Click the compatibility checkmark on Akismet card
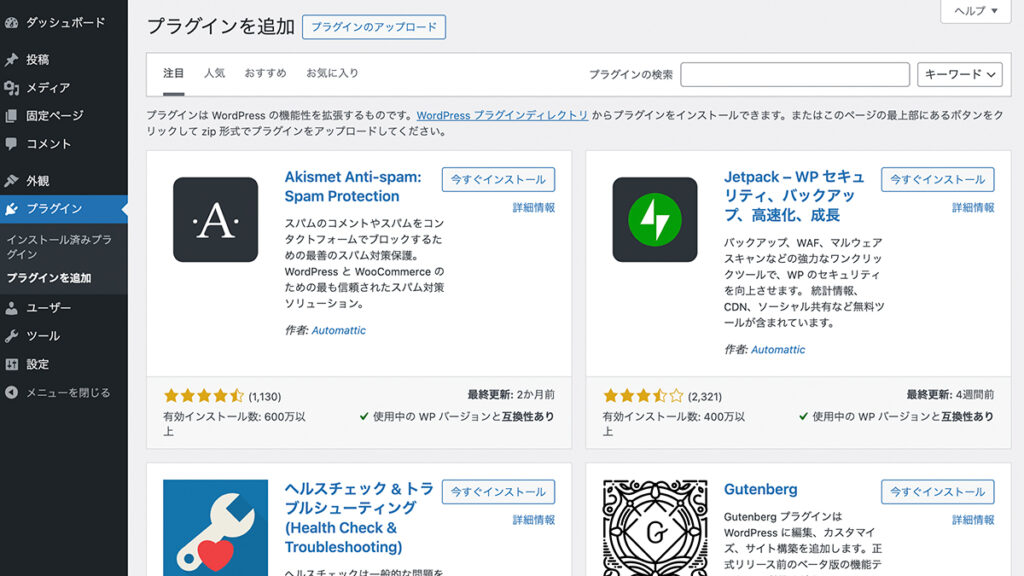The width and height of the screenshot is (1024, 576). (x=364, y=417)
